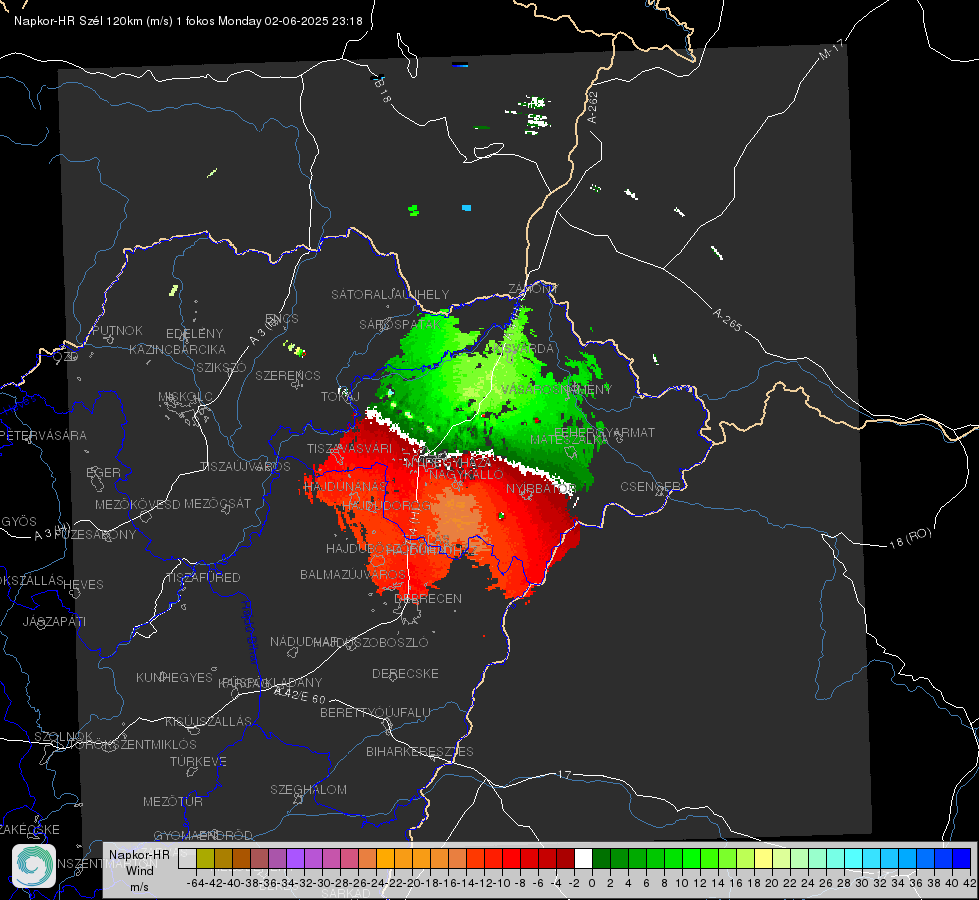Select the SZEGHALOM label
Viewport: 979px width, 900px height.
pyautogui.click(x=308, y=789)
